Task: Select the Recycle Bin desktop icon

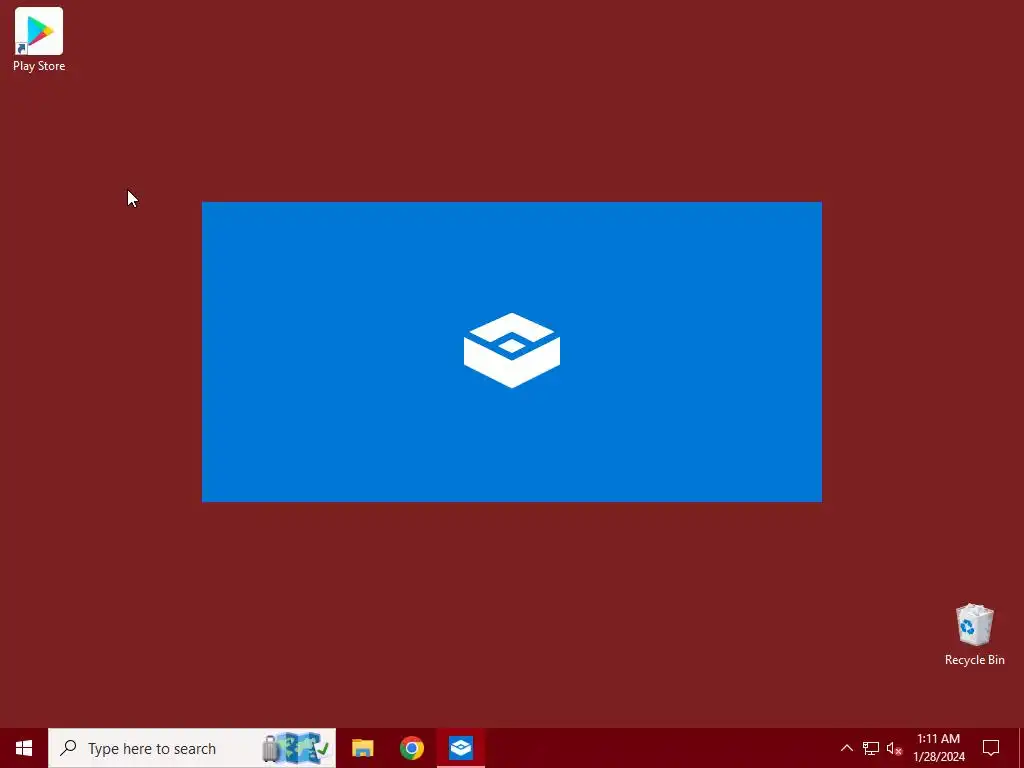Action: (x=974, y=634)
